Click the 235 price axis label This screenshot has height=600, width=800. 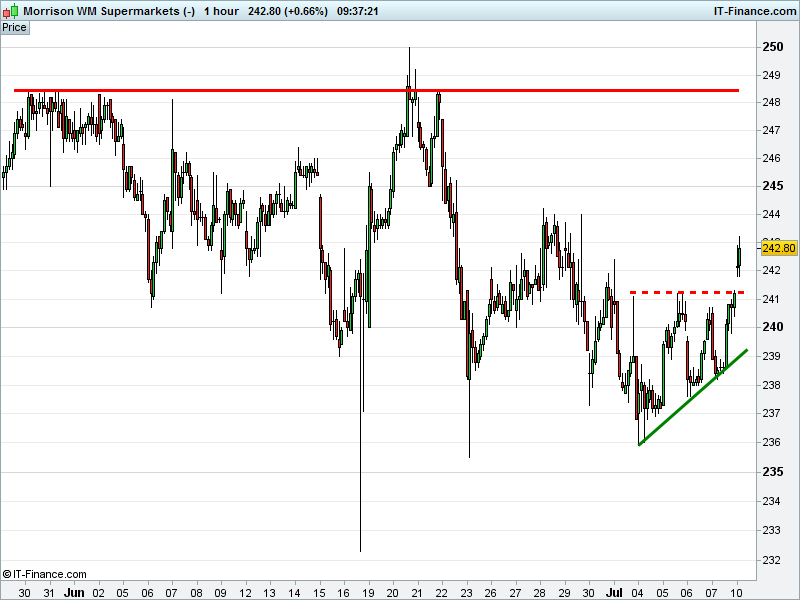click(x=772, y=472)
